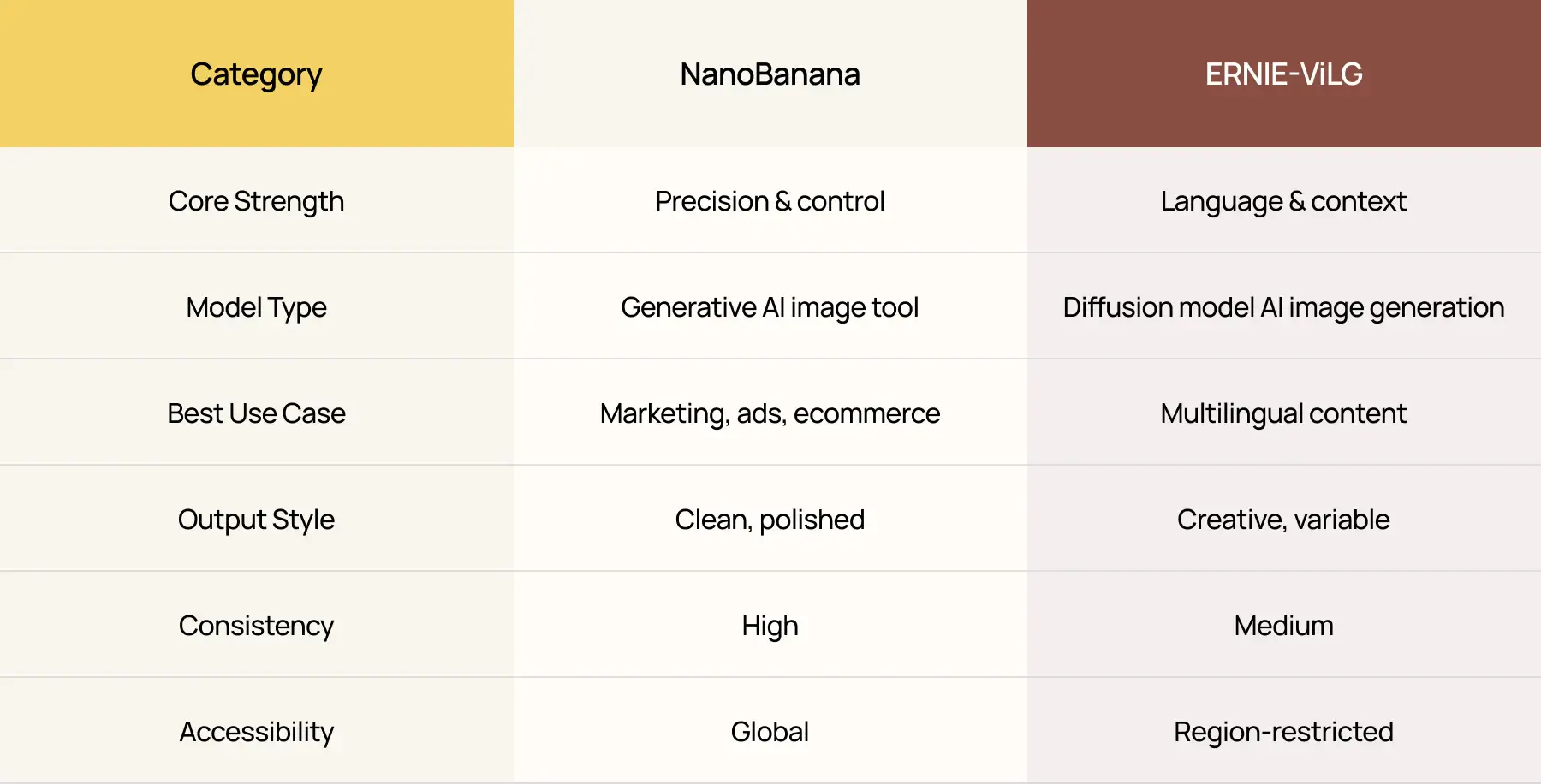The width and height of the screenshot is (1541, 784).
Task: Click the High consistency value
Action: pyautogui.click(x=770, y=626)
